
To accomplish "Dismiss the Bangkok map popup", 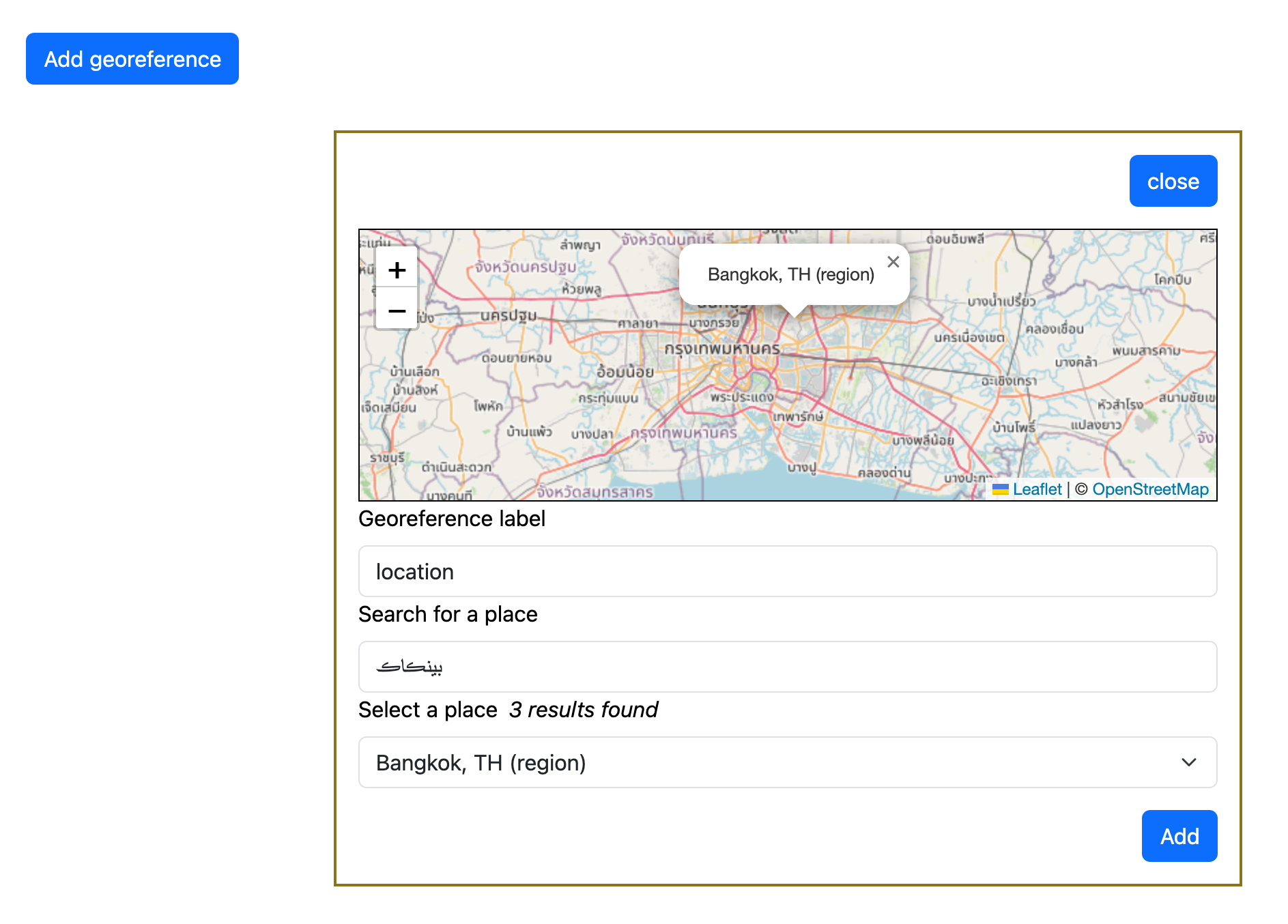I will pyautogui.click(x=893, y=262).
